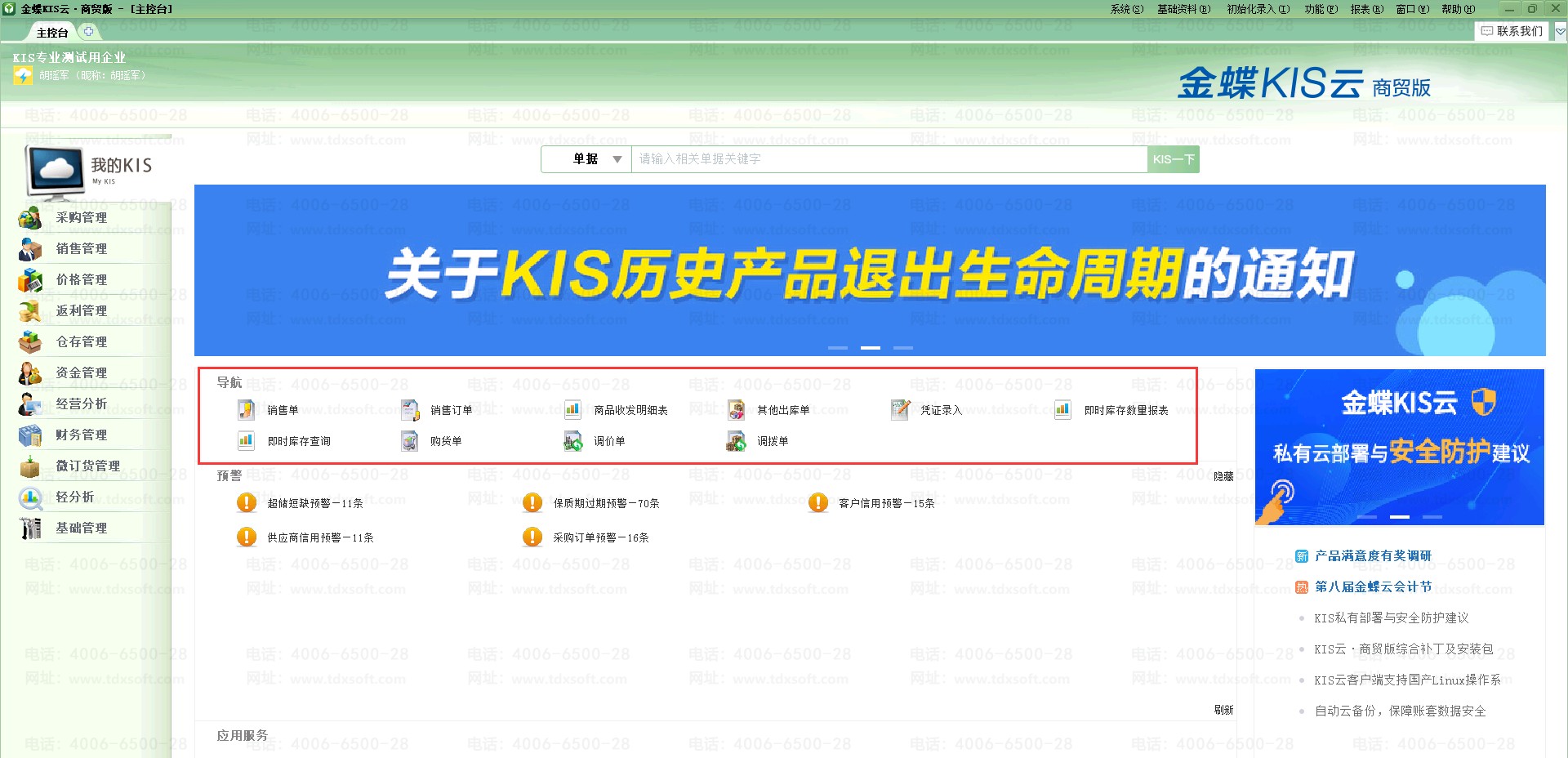Select the first banner carousel indicator
The height and width of the screenshot is (758, 1568).
pyautogui.click(x=838, y=348)
